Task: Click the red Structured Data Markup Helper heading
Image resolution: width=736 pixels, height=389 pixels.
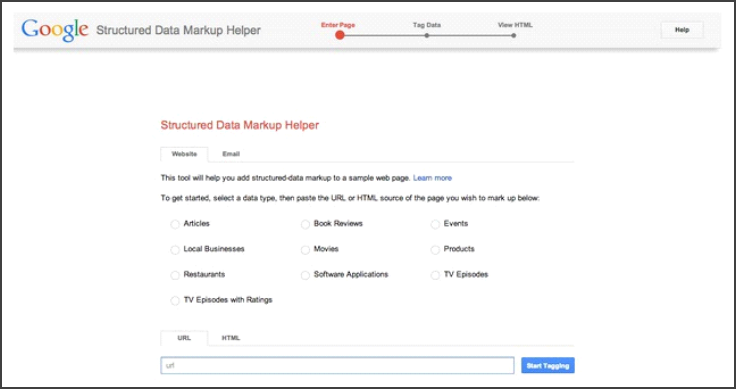Action: click(240, 125)
